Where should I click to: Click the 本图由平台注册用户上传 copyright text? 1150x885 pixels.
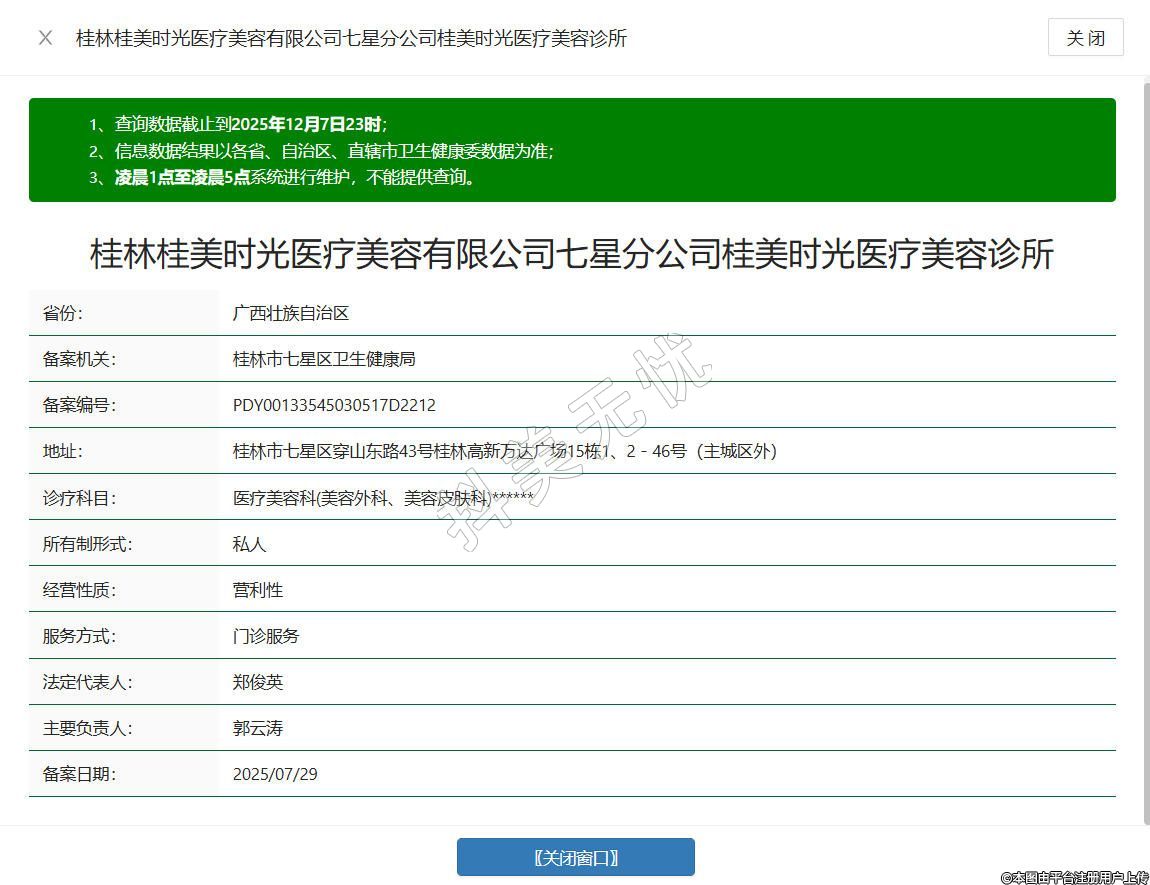(x=1074, y=877)
